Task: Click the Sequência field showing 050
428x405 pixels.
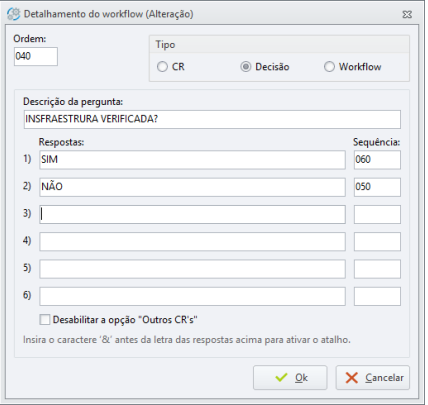Action: [377, 187]
